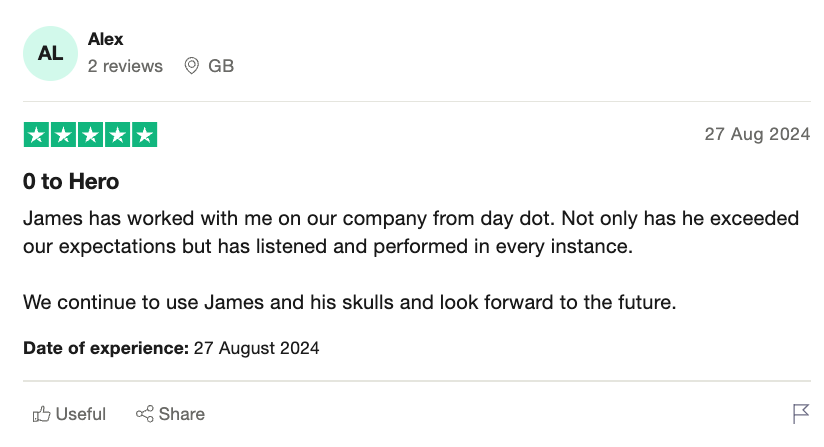Click the second green rating star
The image size is (824, 447).
coord(63,135)
